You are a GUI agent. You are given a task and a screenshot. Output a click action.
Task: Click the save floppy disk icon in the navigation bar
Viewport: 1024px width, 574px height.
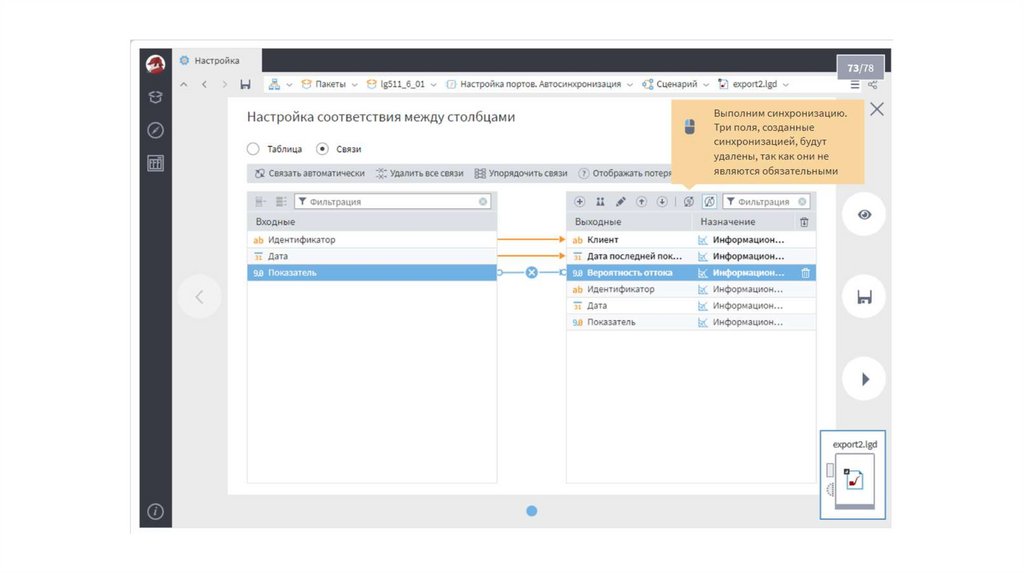coord(245,85)
